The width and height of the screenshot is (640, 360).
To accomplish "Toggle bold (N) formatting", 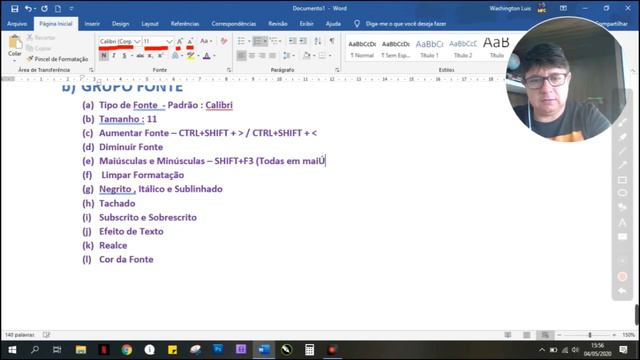I will click(104, 56).
